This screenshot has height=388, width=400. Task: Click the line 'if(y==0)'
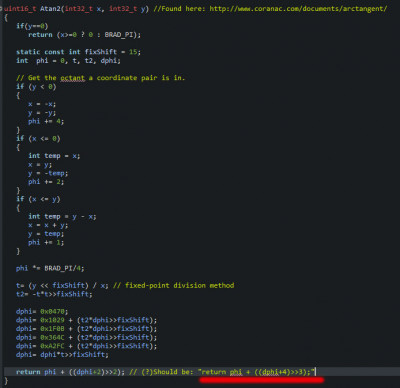tap(32, 26)
